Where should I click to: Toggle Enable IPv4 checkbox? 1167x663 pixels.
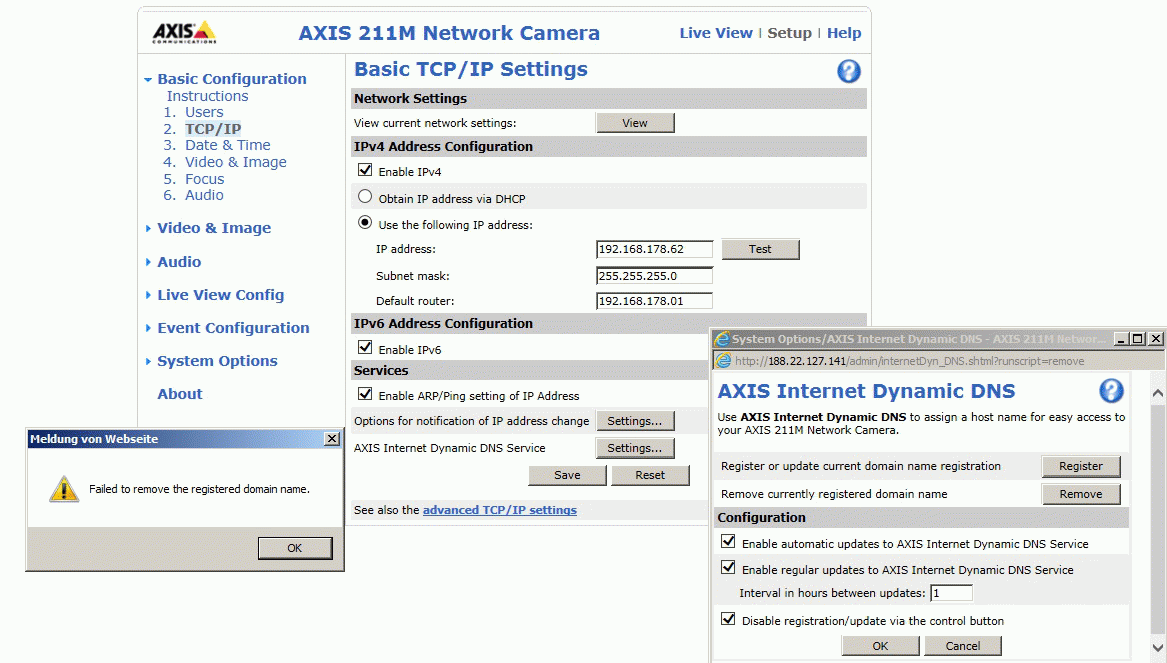pos(365,170)
